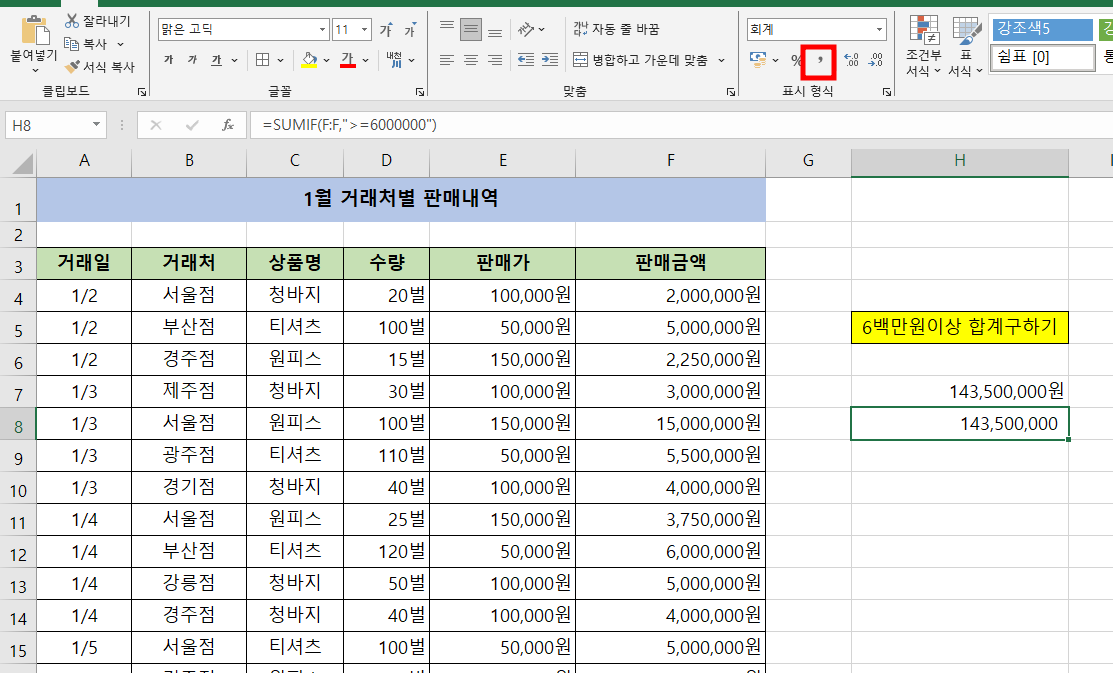Open Alignment (맞춤) group dialog launcher
1113x673 pixels.
click(731, 92)
